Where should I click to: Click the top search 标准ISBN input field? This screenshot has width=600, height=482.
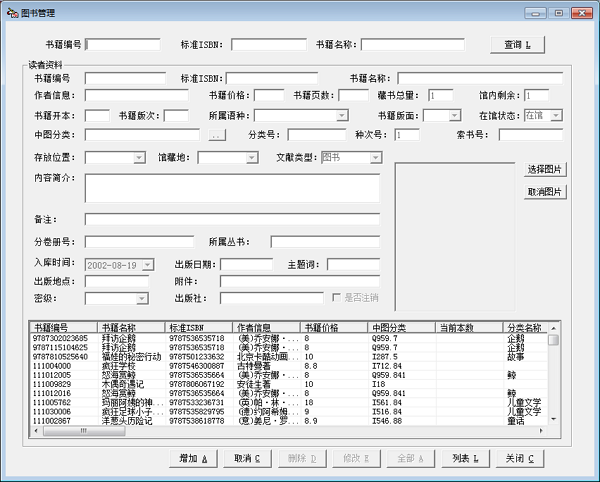pyautogui.click(x=269, y=45)
